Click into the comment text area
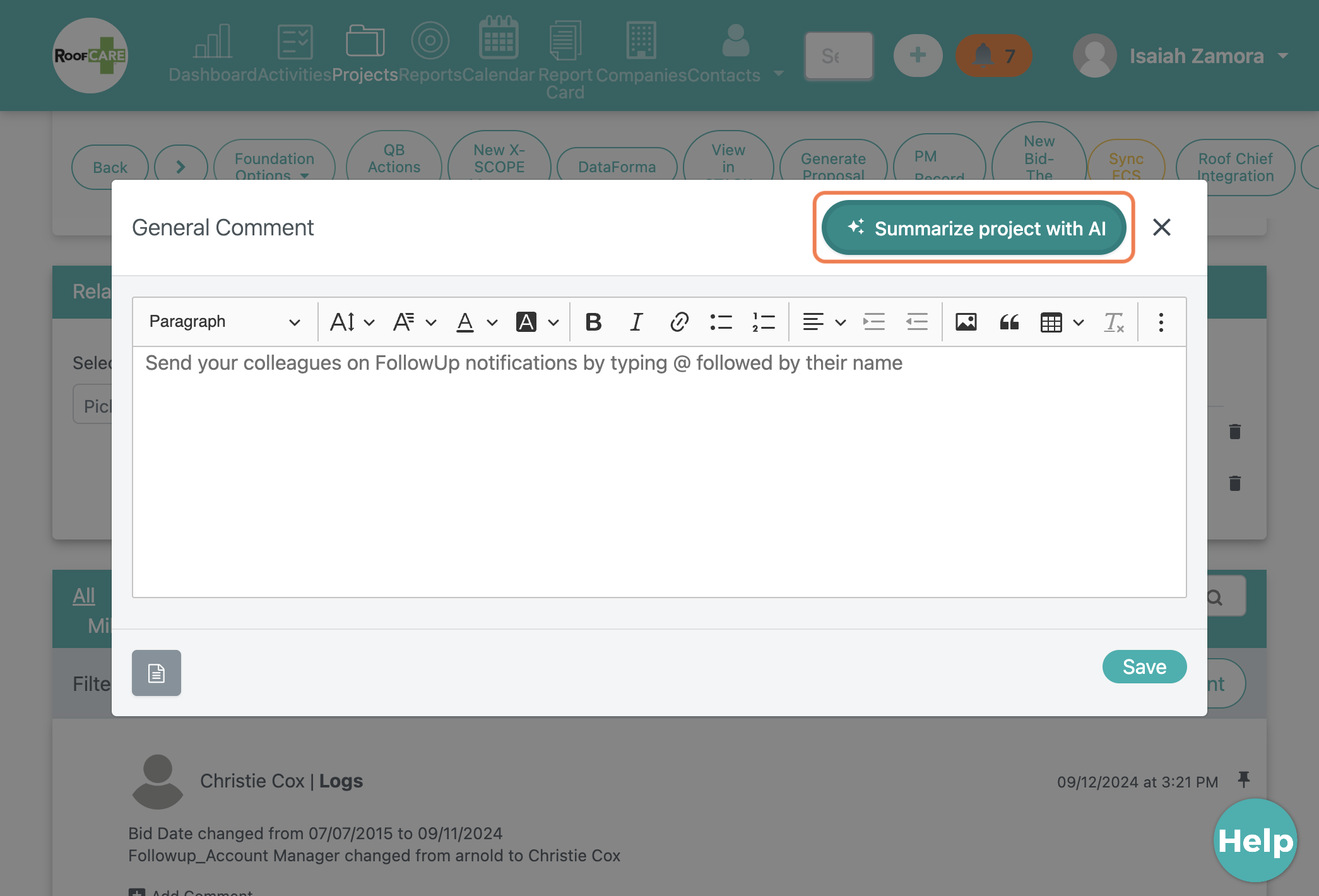The height and width of the screenshot is (896, 1319). pos(659,472)
